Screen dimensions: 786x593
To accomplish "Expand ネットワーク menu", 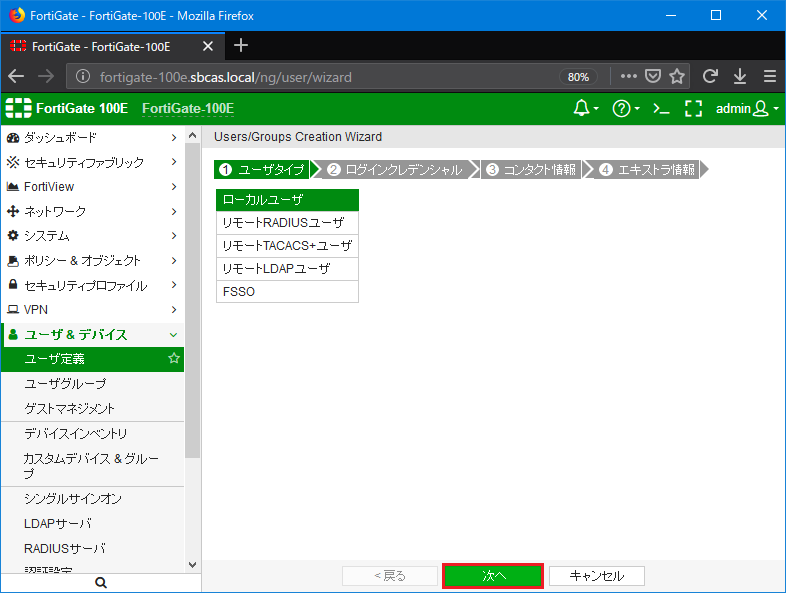I will pos(92,211).
